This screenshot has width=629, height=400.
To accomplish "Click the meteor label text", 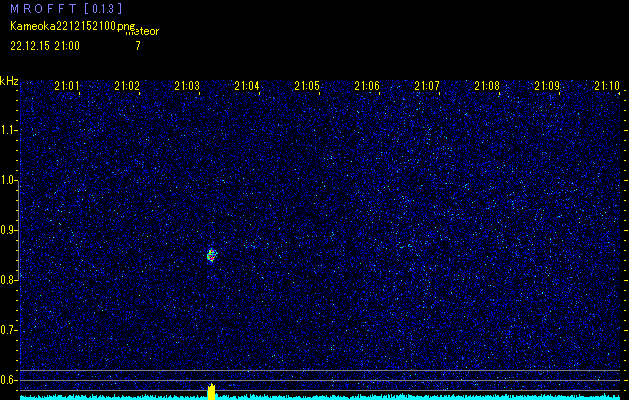I will coord(142,32).
